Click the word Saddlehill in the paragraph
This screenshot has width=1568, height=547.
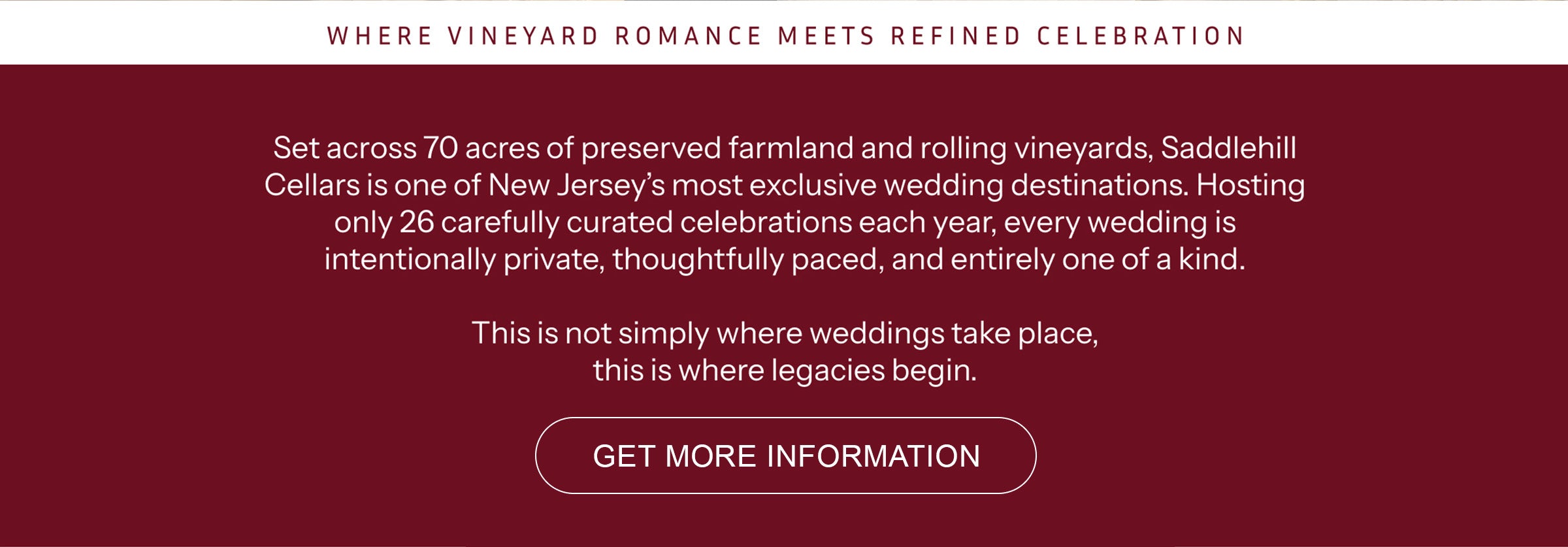pyautogui.click(x=1228, y=148)
